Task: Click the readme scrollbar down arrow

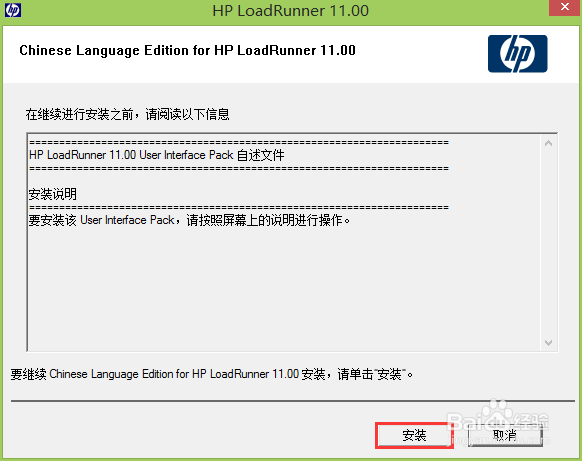Action: tap(548, 343)
